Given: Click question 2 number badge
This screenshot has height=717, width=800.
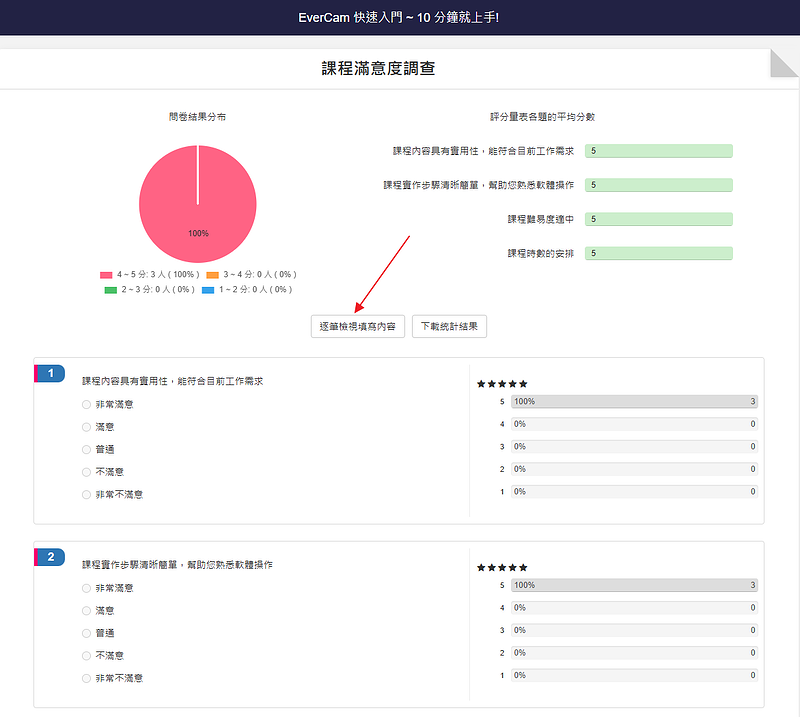Looking at the screenshot, I should coord(50,556).
